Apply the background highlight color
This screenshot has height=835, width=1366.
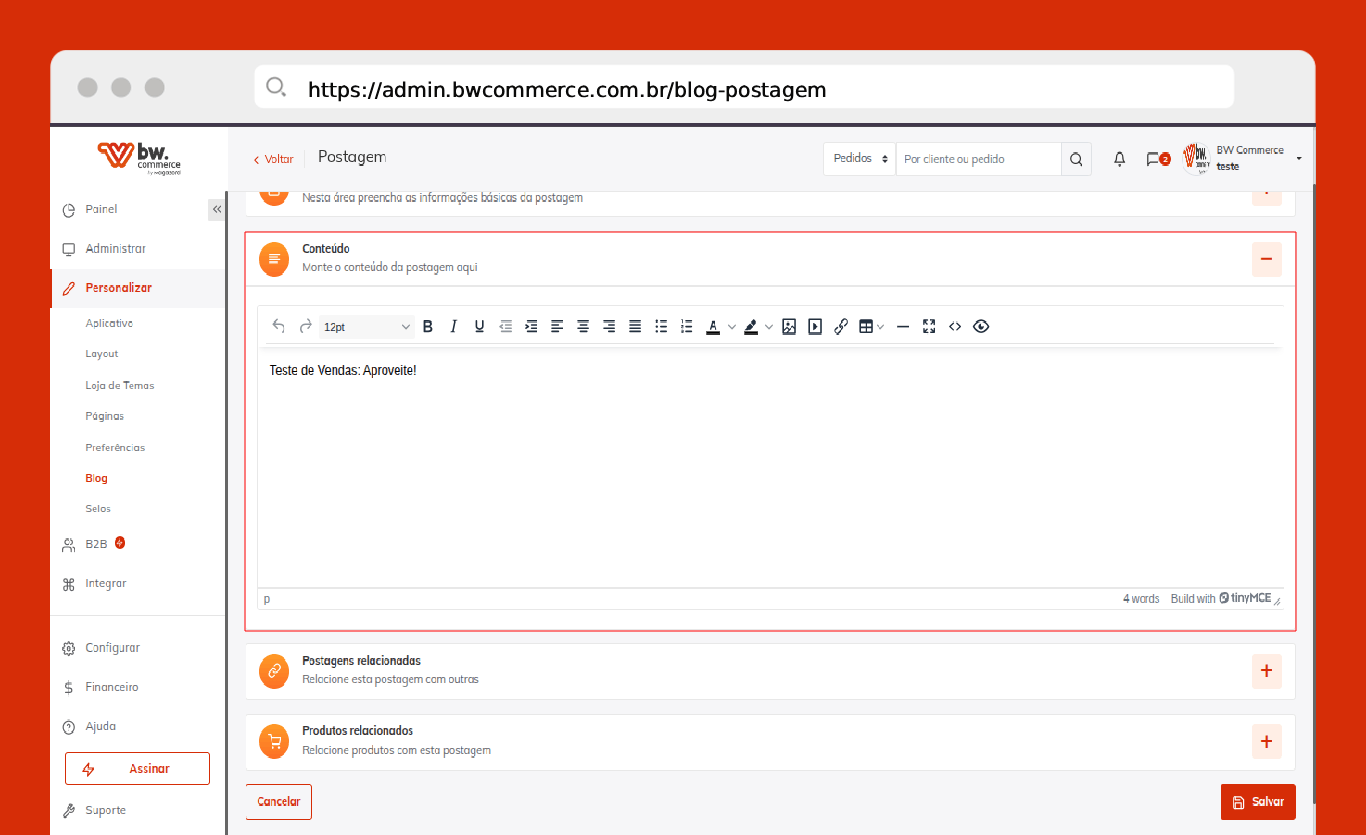tap(751, 326)
